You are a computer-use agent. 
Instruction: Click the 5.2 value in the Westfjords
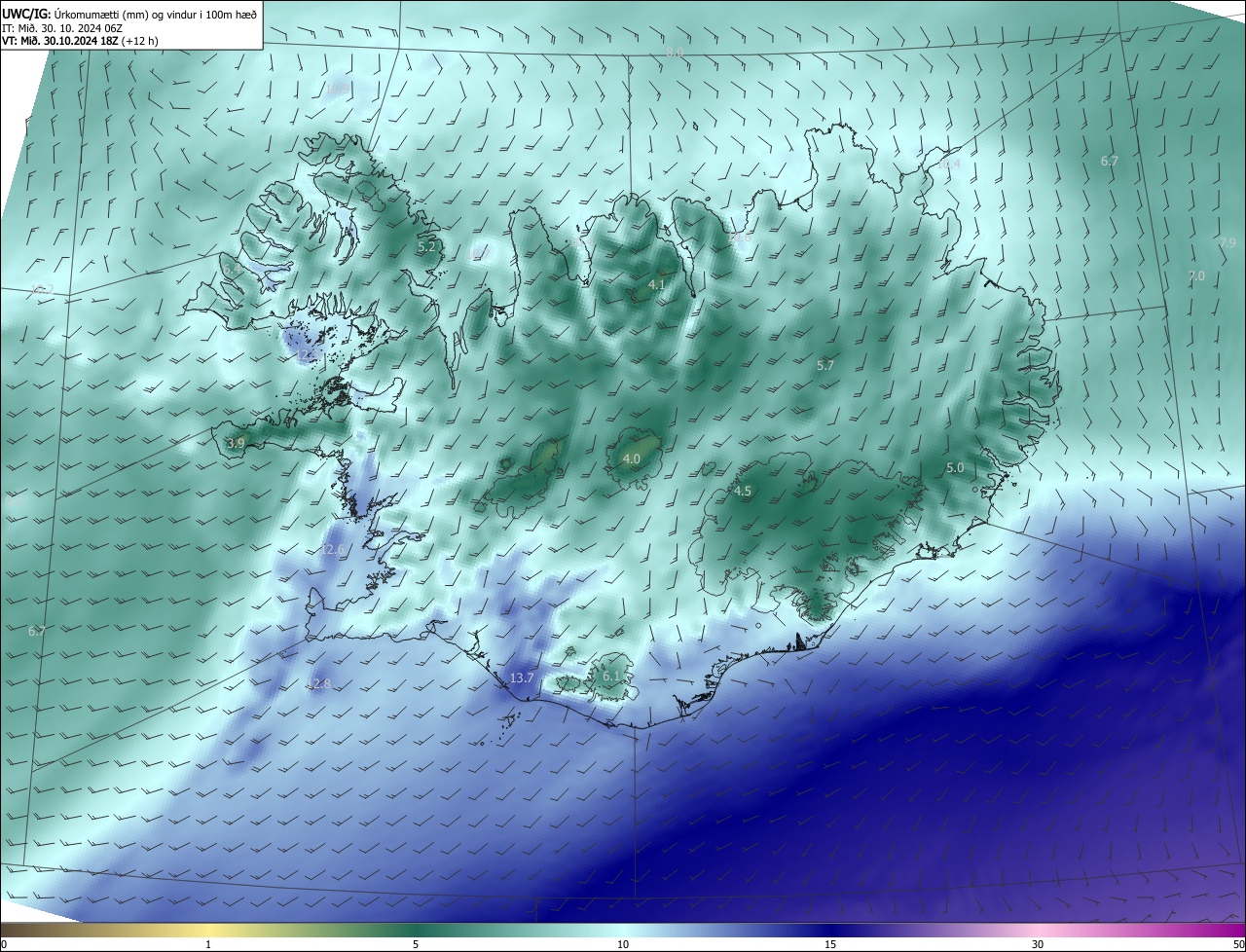pyautogui.click(x=426, y=247)
